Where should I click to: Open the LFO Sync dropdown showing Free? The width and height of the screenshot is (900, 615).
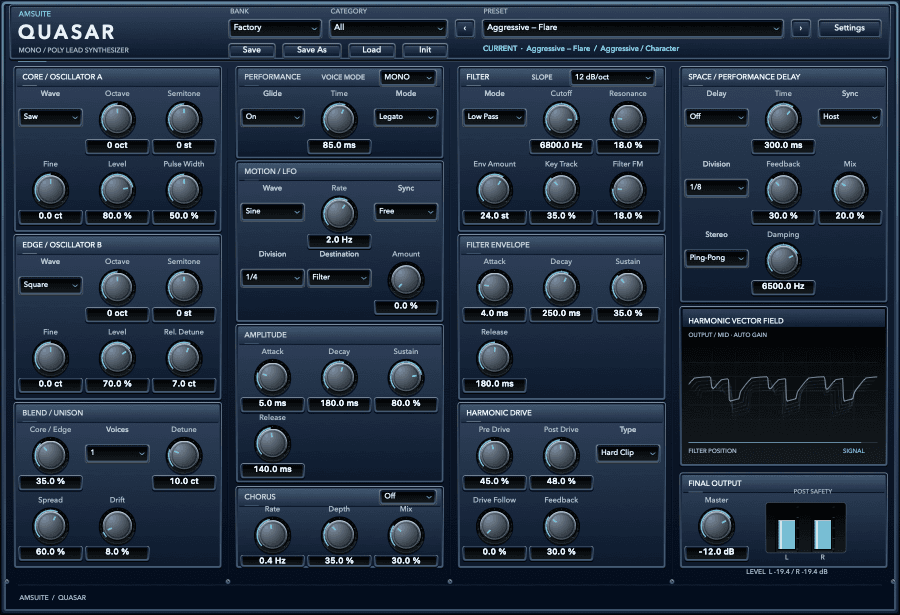(x=405, y=211)
